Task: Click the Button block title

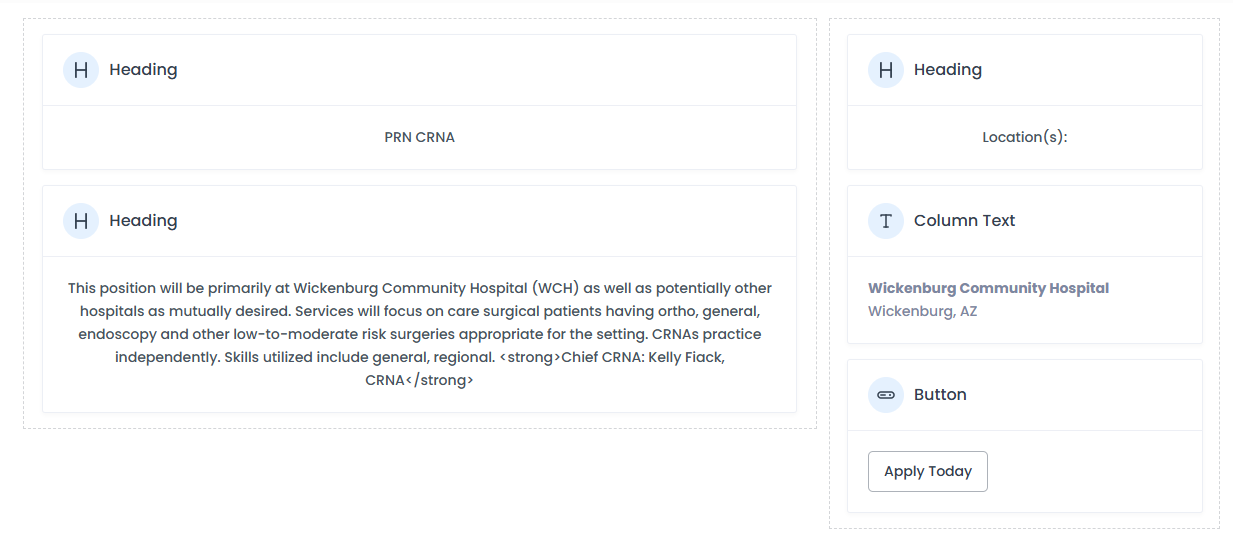Action: point(940,395)
